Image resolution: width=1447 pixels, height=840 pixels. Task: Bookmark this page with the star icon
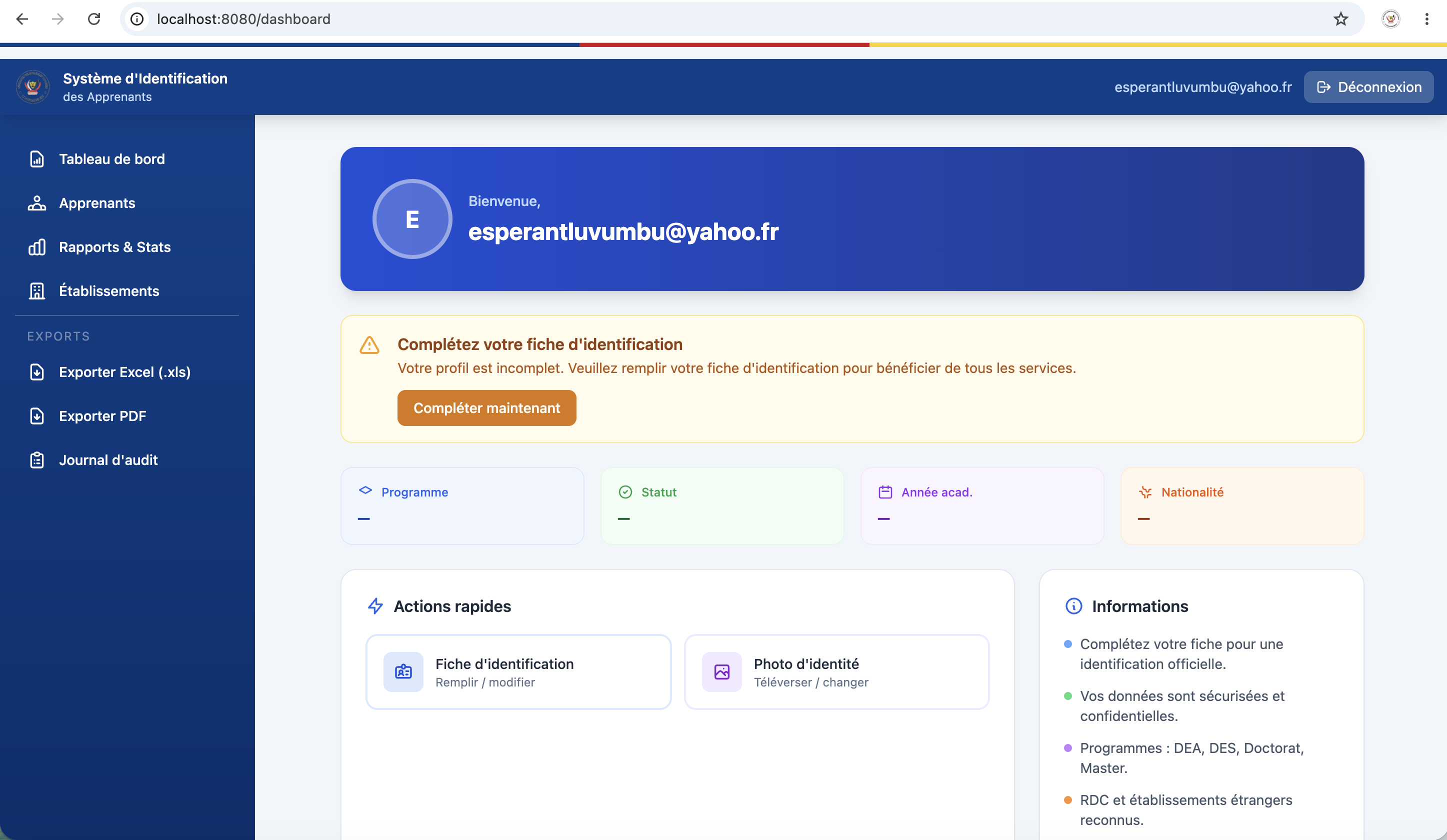1341,19
